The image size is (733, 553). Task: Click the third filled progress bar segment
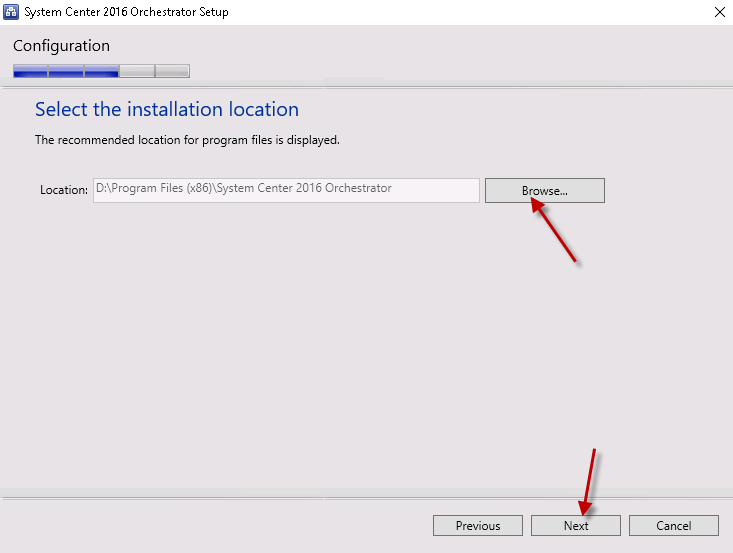coord(101,71)
